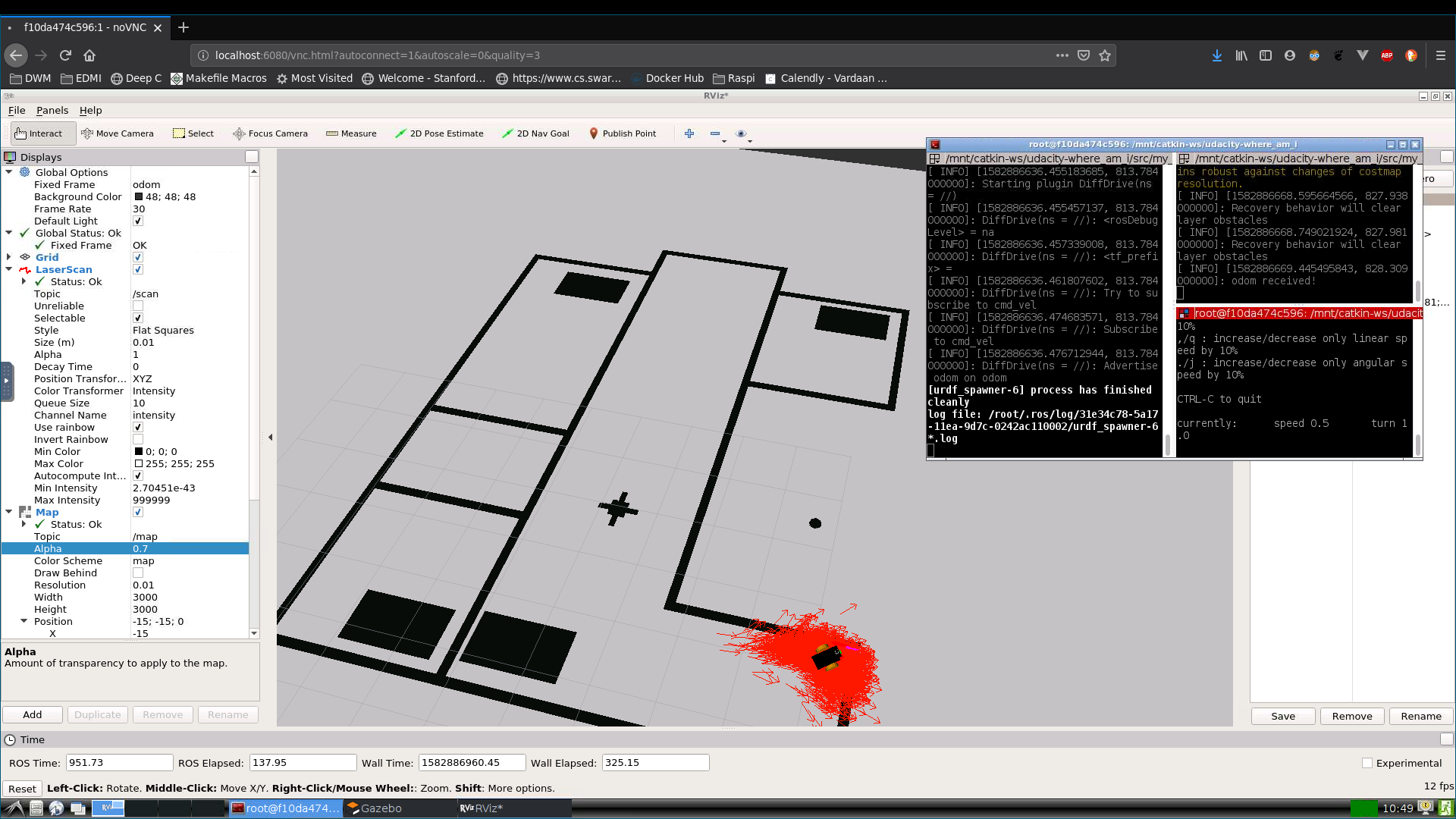Image resolution: width=1456 pixels, height=819 pixels.
Task: Expand the LaserScan display tree
Action: (9, 269)
